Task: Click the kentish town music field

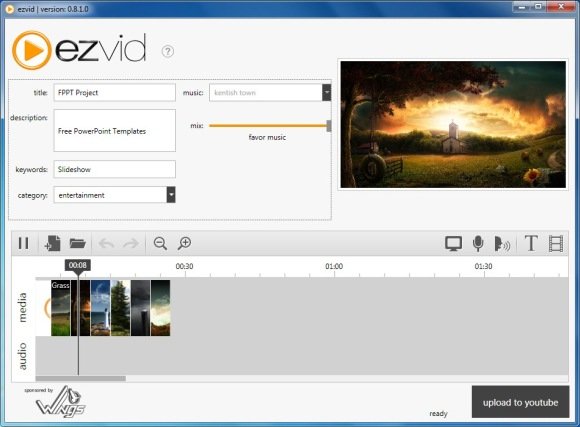Action: coord(266,93)
